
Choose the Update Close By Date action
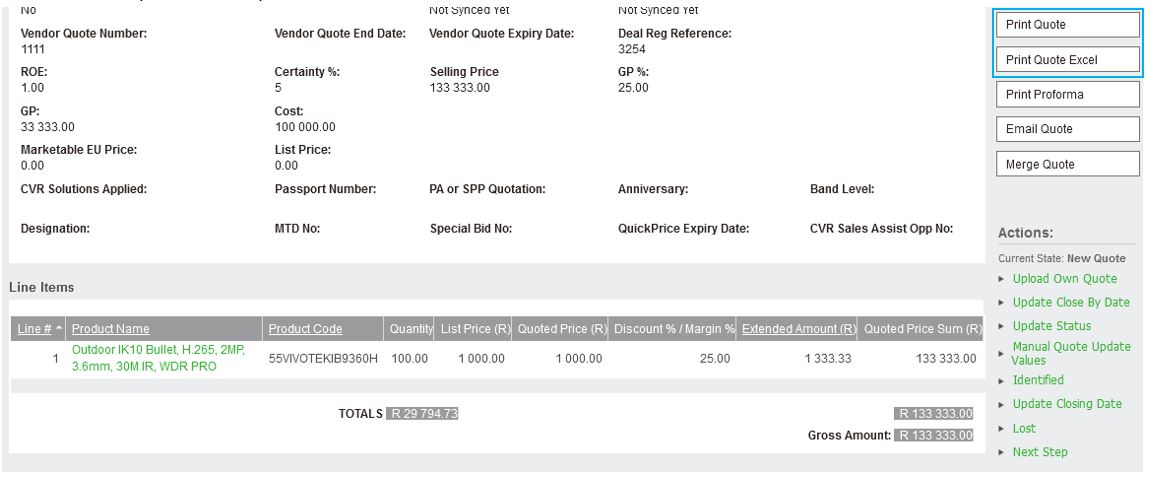pos(1070,302)
